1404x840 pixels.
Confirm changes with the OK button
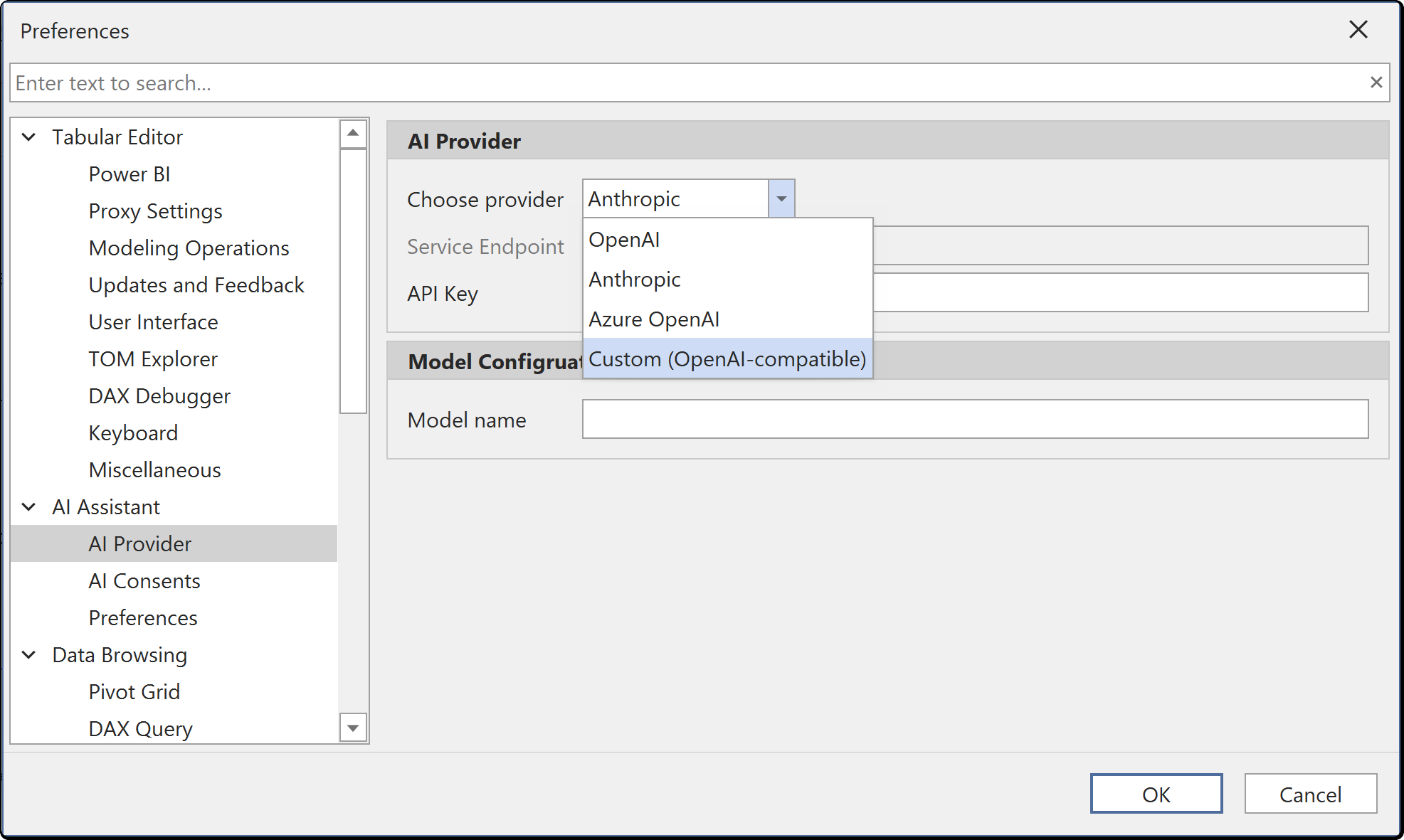click(x=1156, y=794)
